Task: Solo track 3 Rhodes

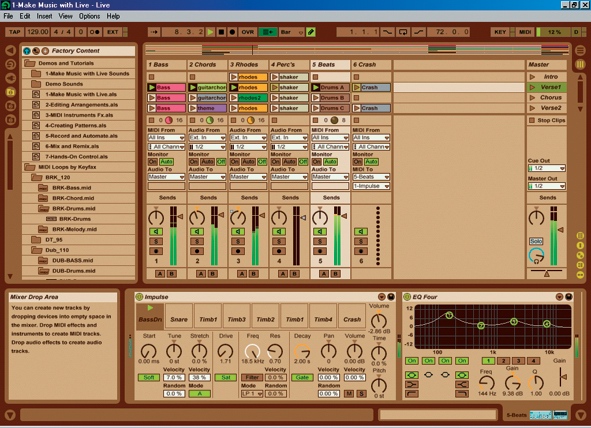Action: [x=238, y=241]
